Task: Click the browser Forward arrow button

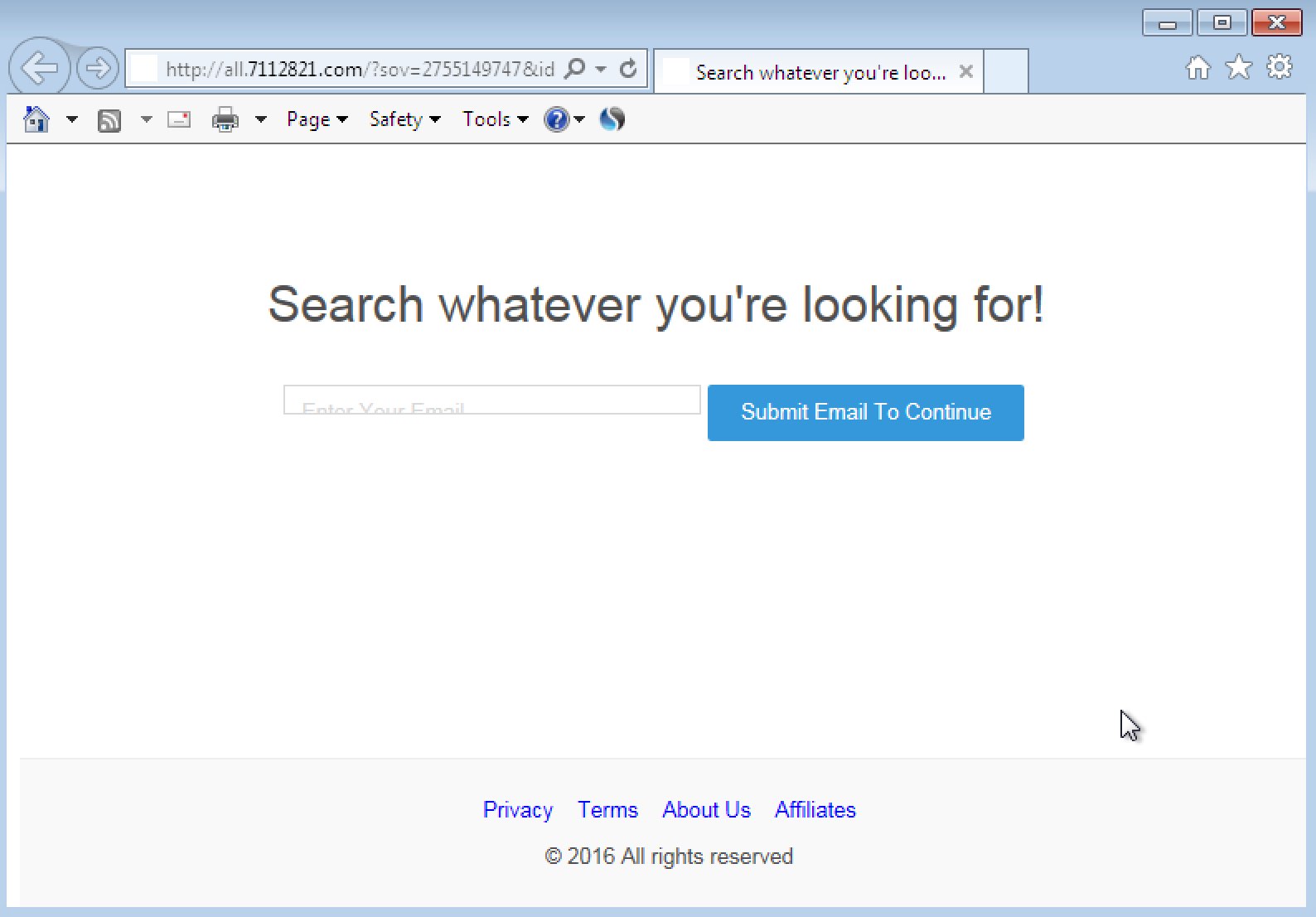Action: pos(98,68)
